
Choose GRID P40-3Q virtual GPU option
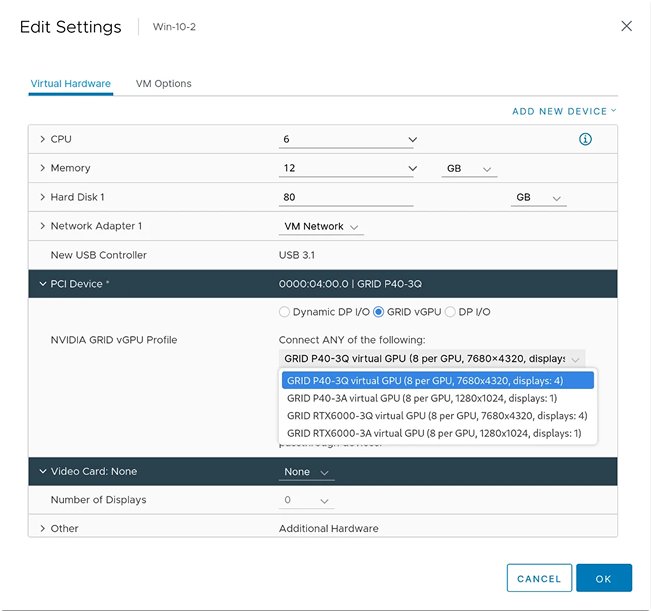tap(438, 381)
